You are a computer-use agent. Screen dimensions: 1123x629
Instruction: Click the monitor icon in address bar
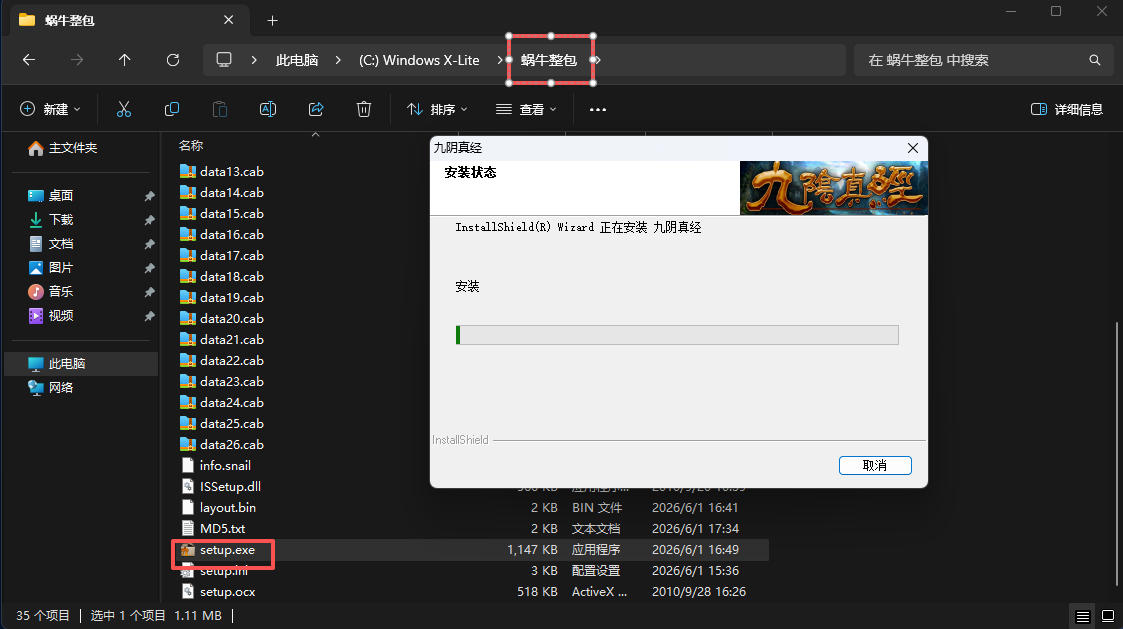(224, 59)
